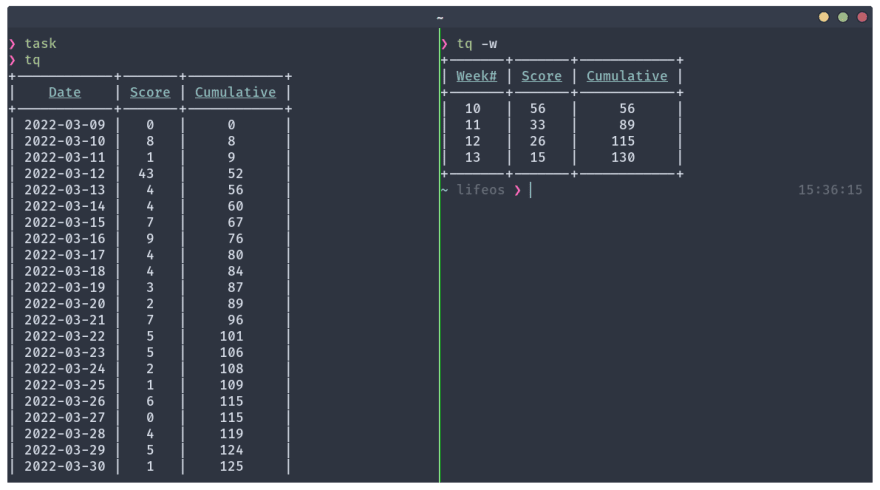
Task: Click week number 10 in weekly table
Action: [473, 109]
